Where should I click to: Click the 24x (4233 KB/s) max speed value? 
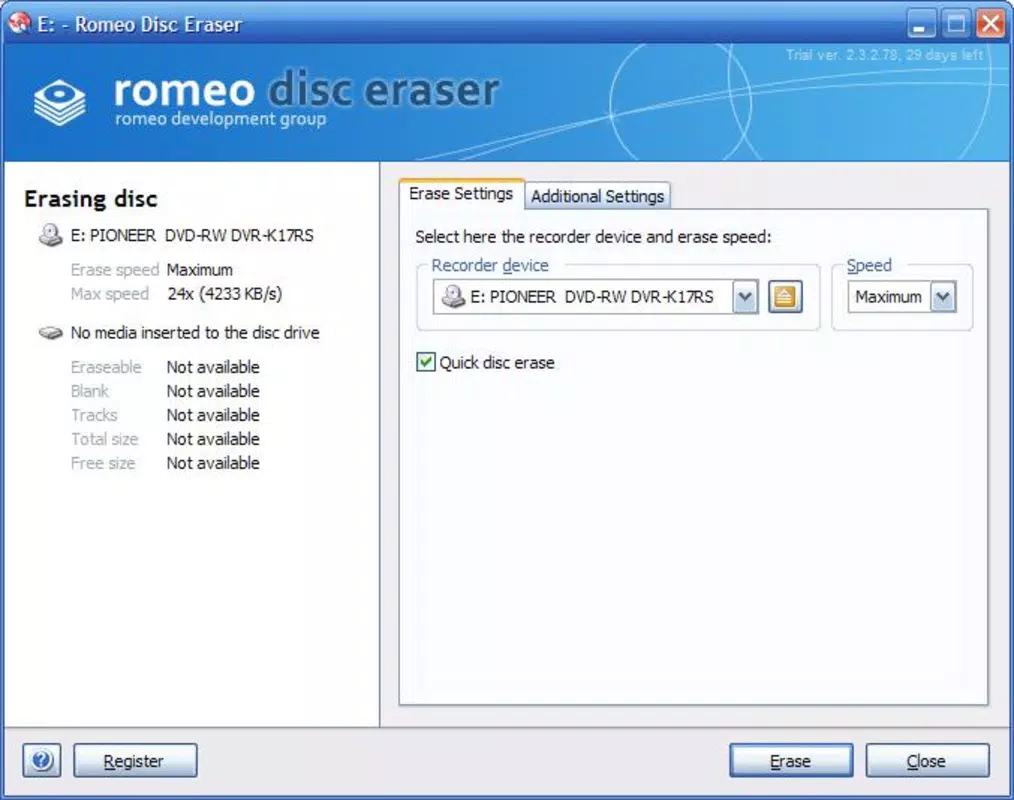(x=224, y=294)
